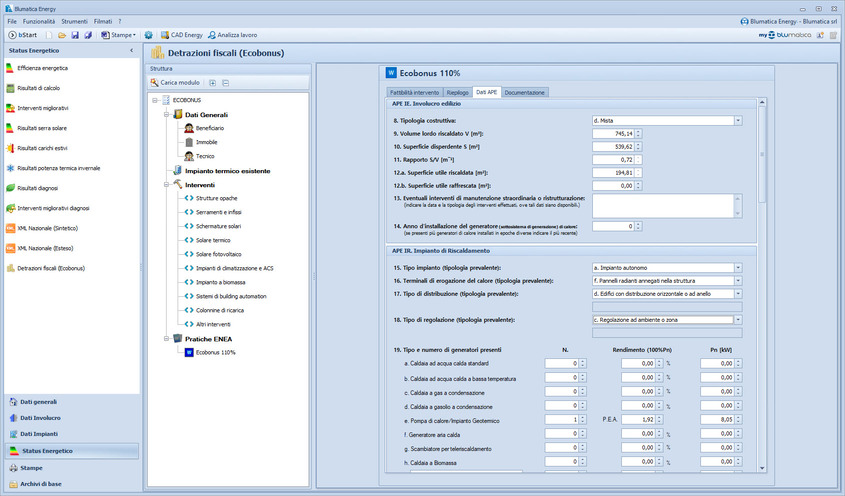845x496 pixels.
Task: Open a project with the folder icon
Action: [62, 35]
